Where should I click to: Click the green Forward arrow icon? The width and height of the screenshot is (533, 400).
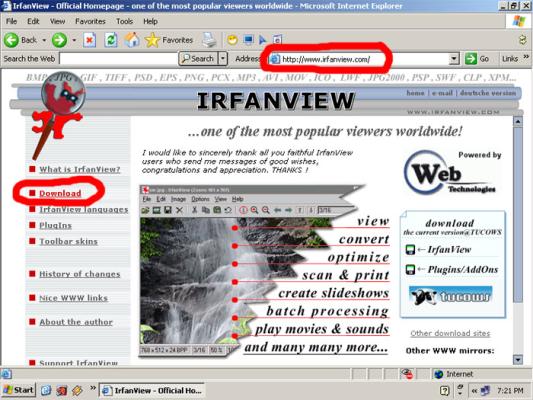point(59,40)
